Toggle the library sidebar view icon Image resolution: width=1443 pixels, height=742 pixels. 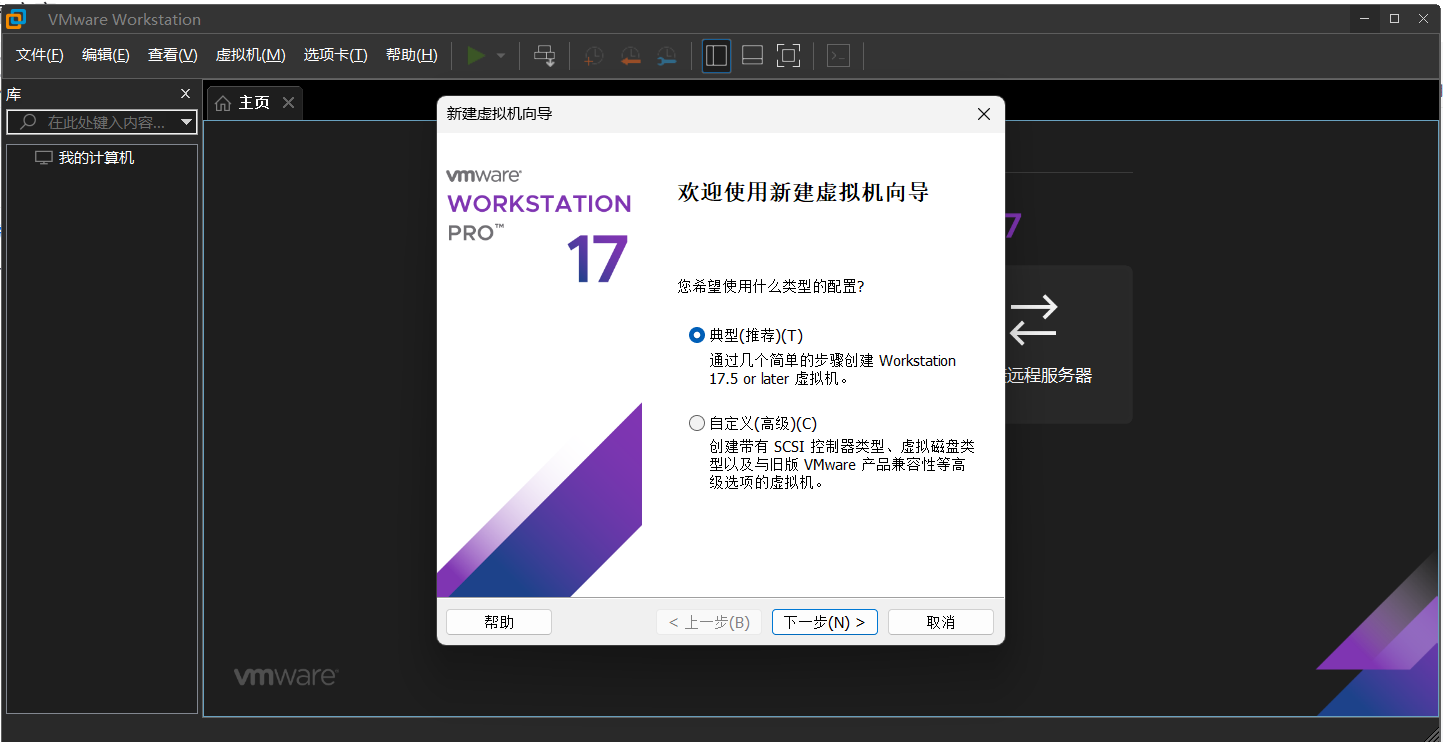(x=716, y=56)
